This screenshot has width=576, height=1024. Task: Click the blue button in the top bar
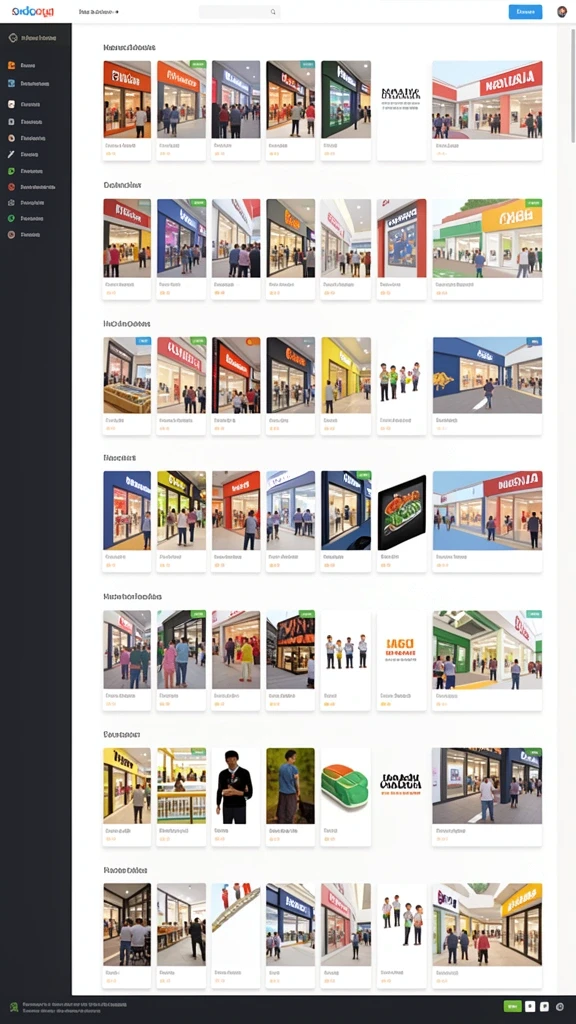tap(525, 12)
